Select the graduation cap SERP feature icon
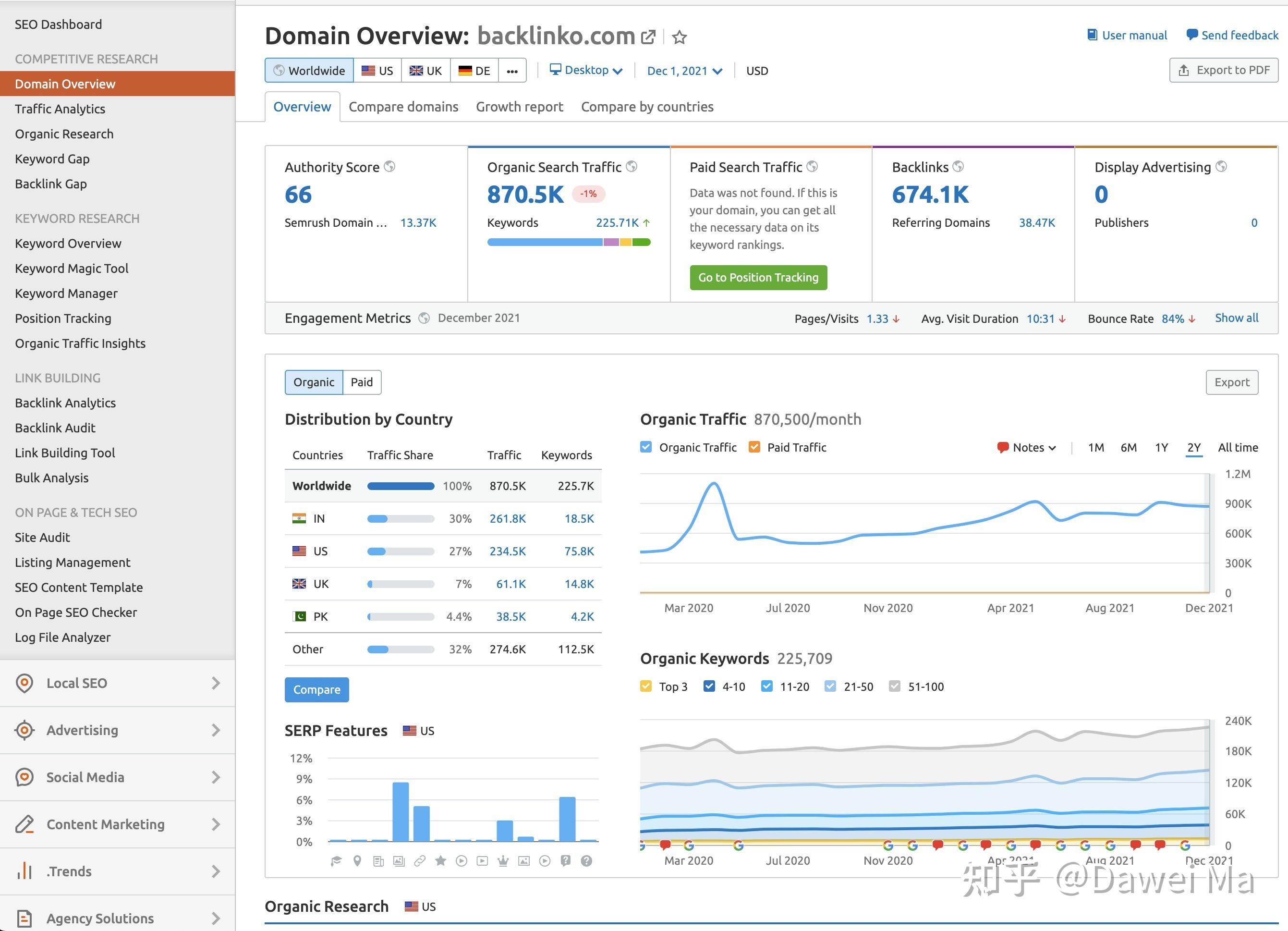 tap(336, 861)
